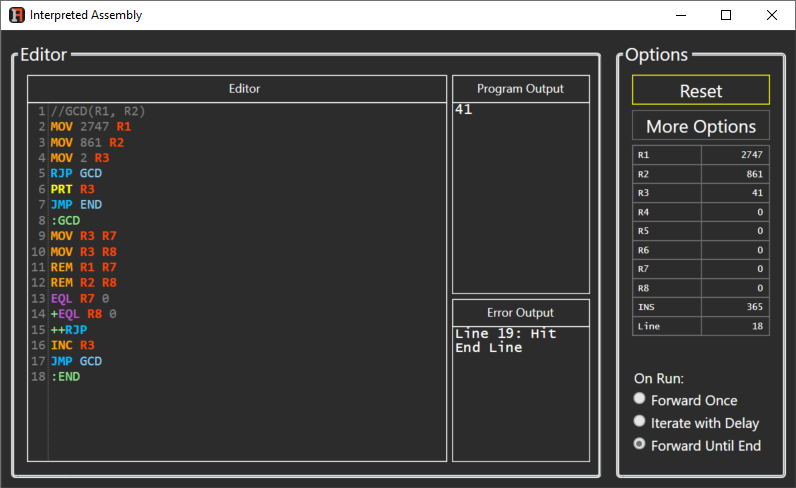Maximize the Interpreted Assembly window
The image size is (796, 488).
pos(726,15)
